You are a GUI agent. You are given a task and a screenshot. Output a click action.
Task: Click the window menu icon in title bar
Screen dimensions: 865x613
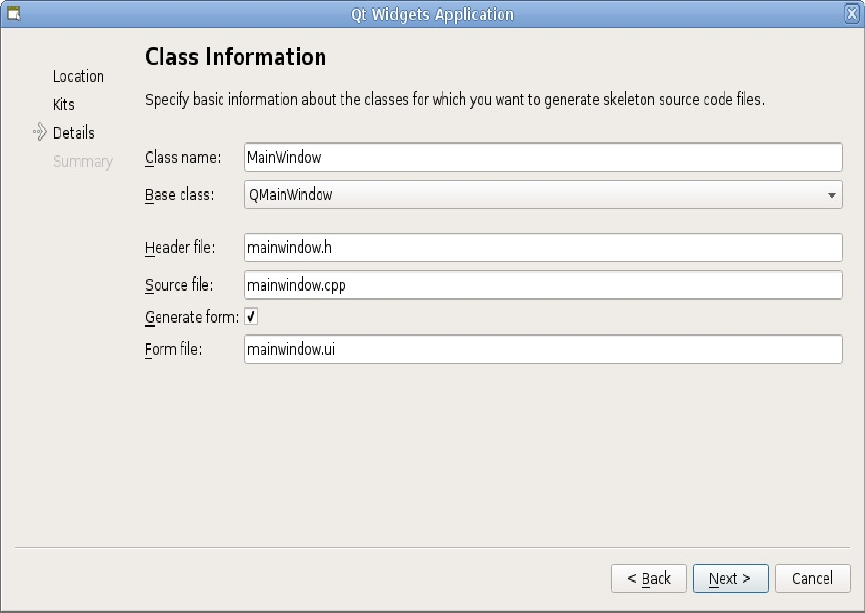tap(13, 14)
